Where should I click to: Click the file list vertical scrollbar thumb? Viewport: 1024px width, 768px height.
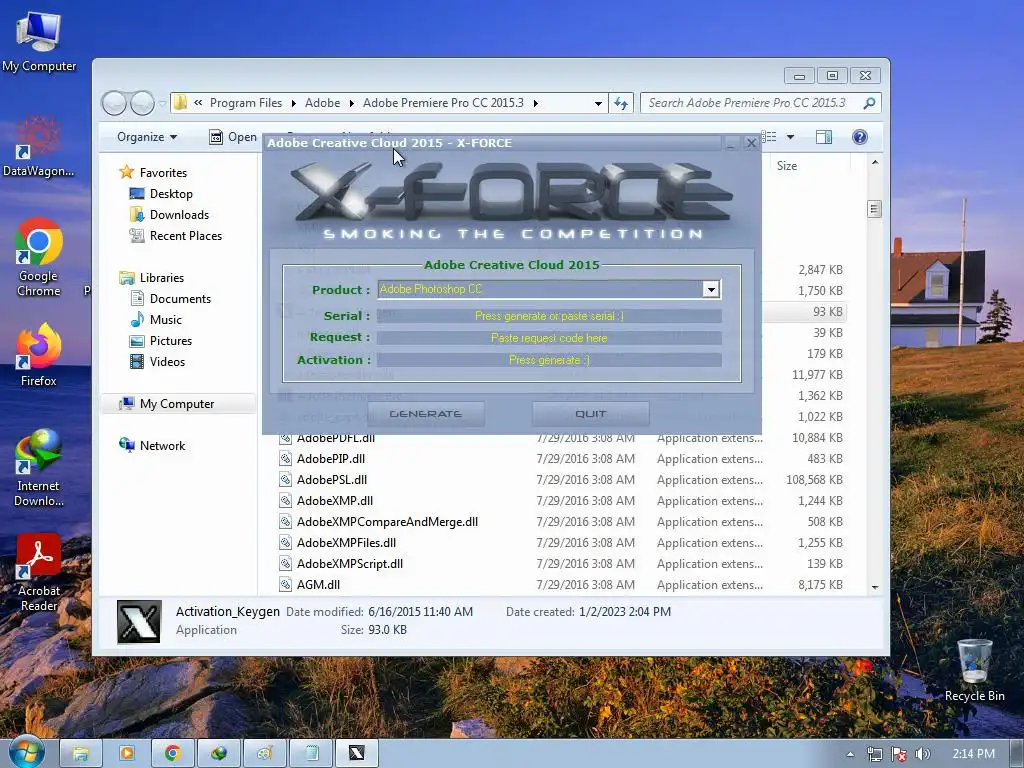(x=874, y=209)
